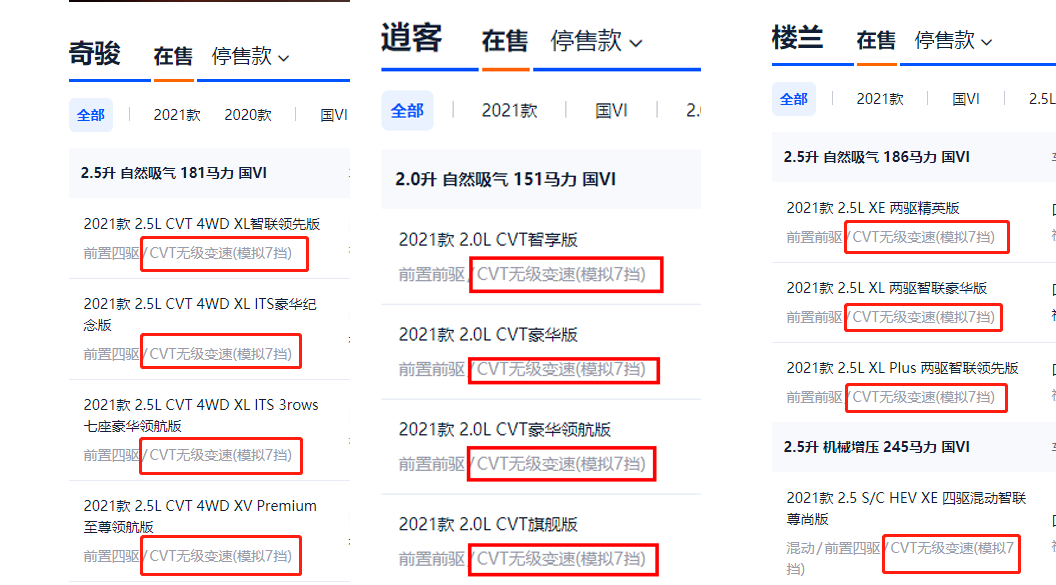Switch to the 在售 tab for 奇骏
Screen dimensions: 1056x585
pyautogui.click(x=173, y=57)
